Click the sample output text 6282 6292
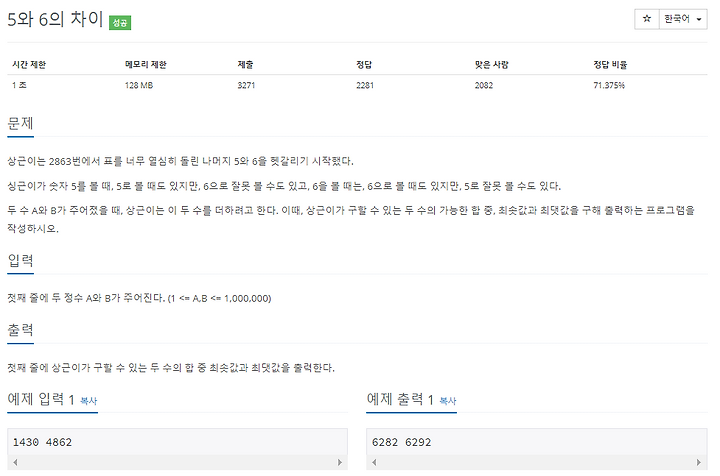Screen dimensions: 720x476 pyautogui.click(x=401, y=442)
